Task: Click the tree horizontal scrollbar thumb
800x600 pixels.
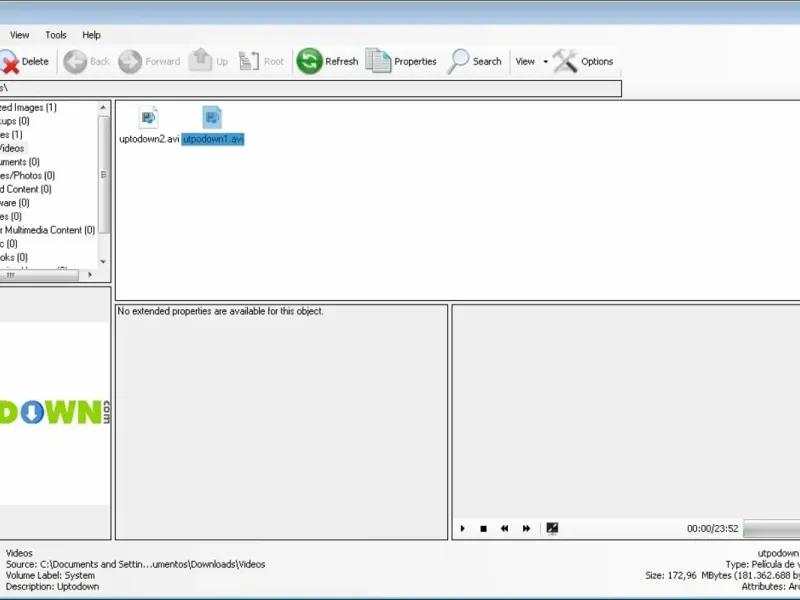Action: tap(39, 275)
